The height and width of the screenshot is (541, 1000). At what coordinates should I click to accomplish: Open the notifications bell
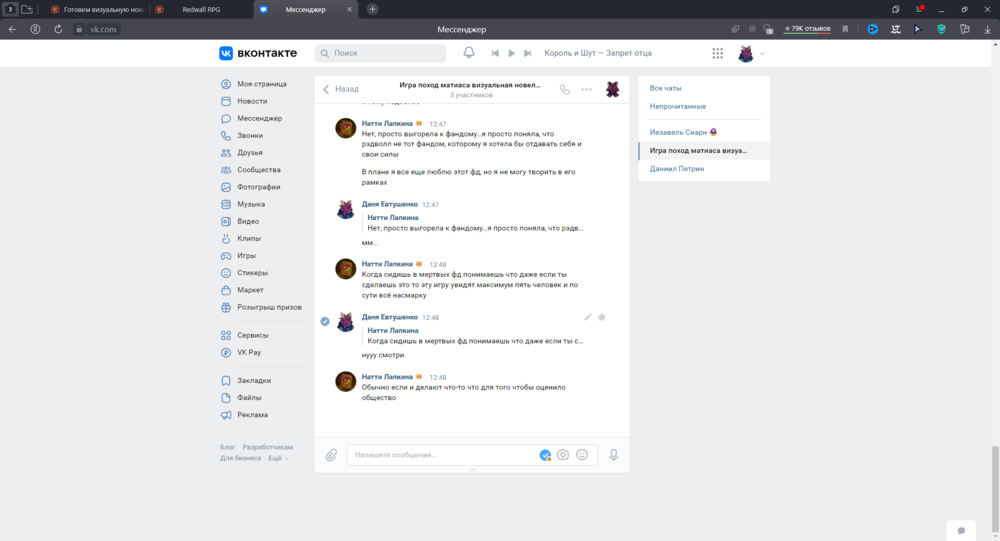click(469, 53)
